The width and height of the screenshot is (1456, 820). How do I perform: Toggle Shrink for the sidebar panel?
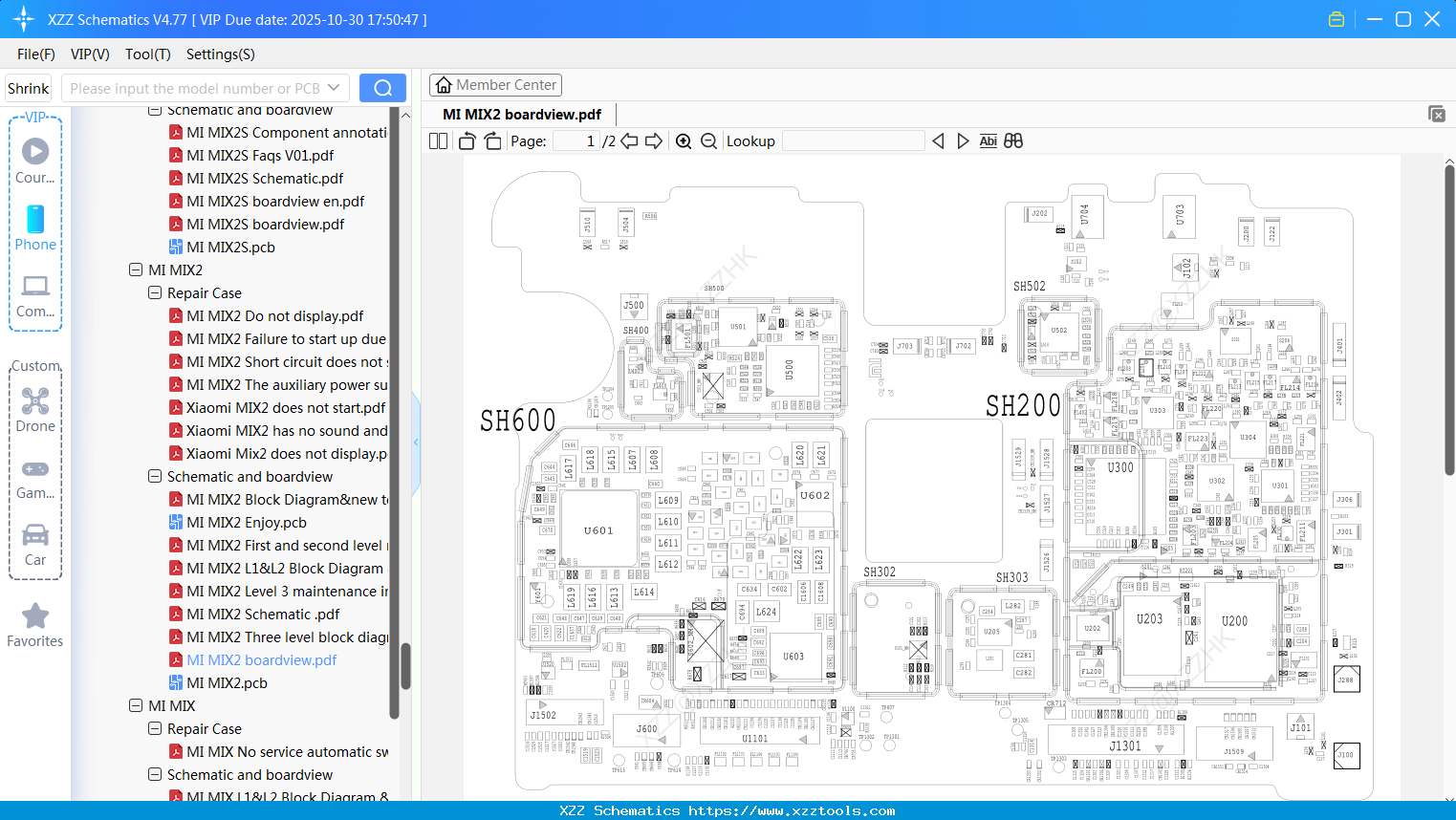28,87
